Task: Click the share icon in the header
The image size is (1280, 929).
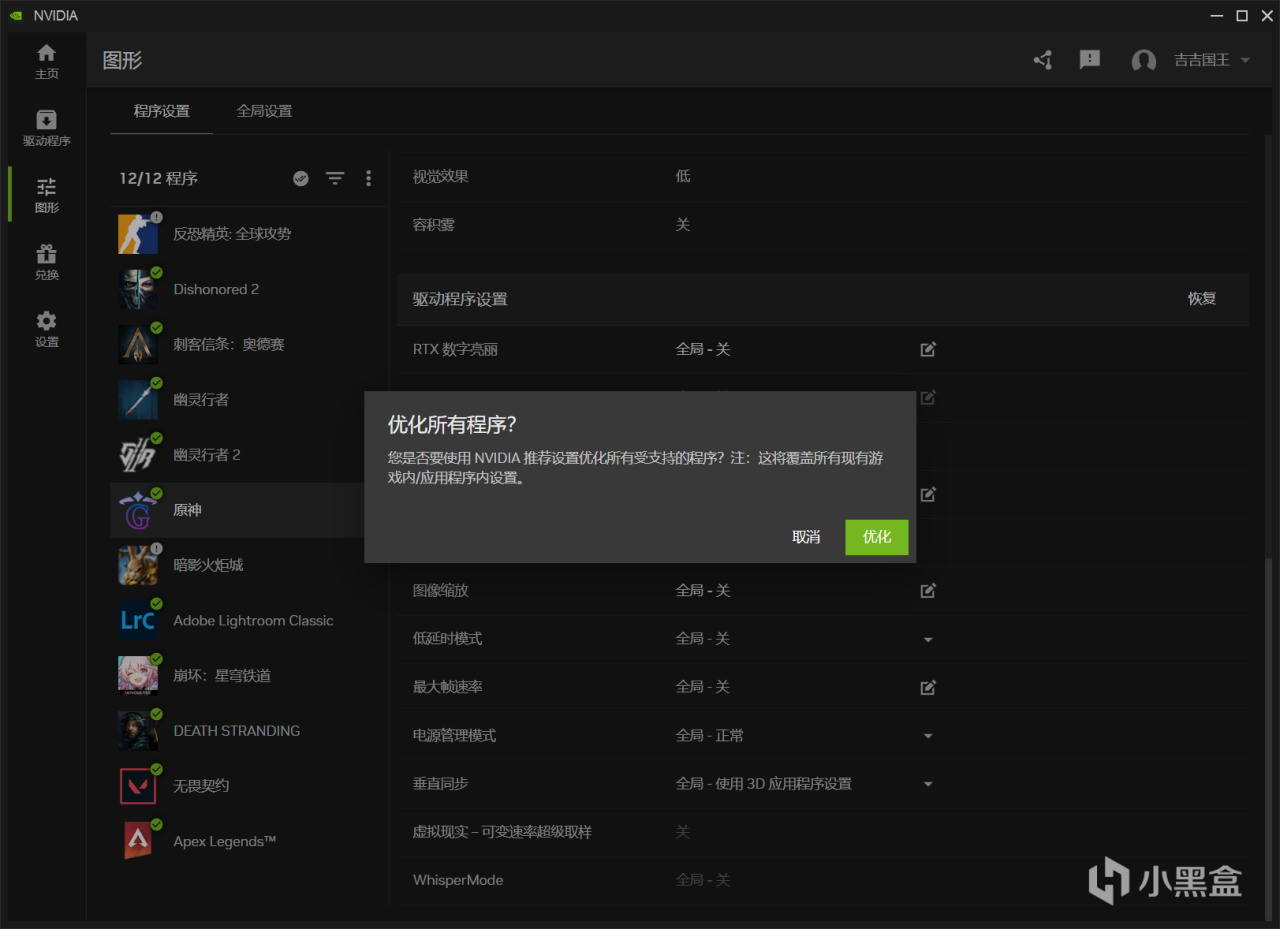Action: point(1043,60)
